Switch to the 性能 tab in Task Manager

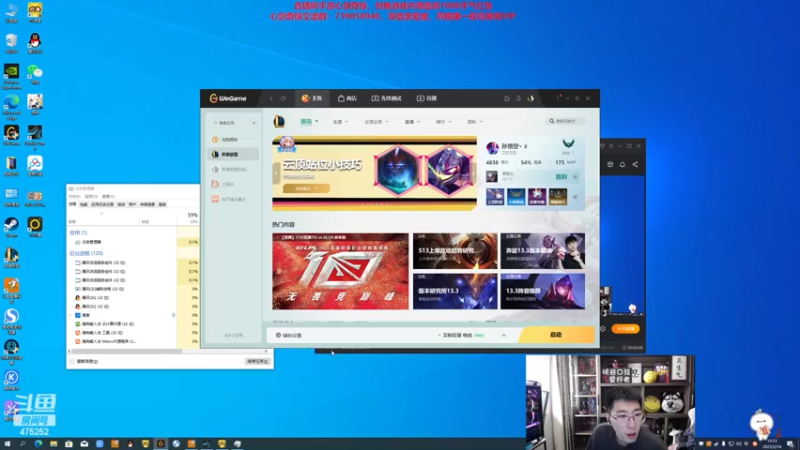tap(84, 205)
